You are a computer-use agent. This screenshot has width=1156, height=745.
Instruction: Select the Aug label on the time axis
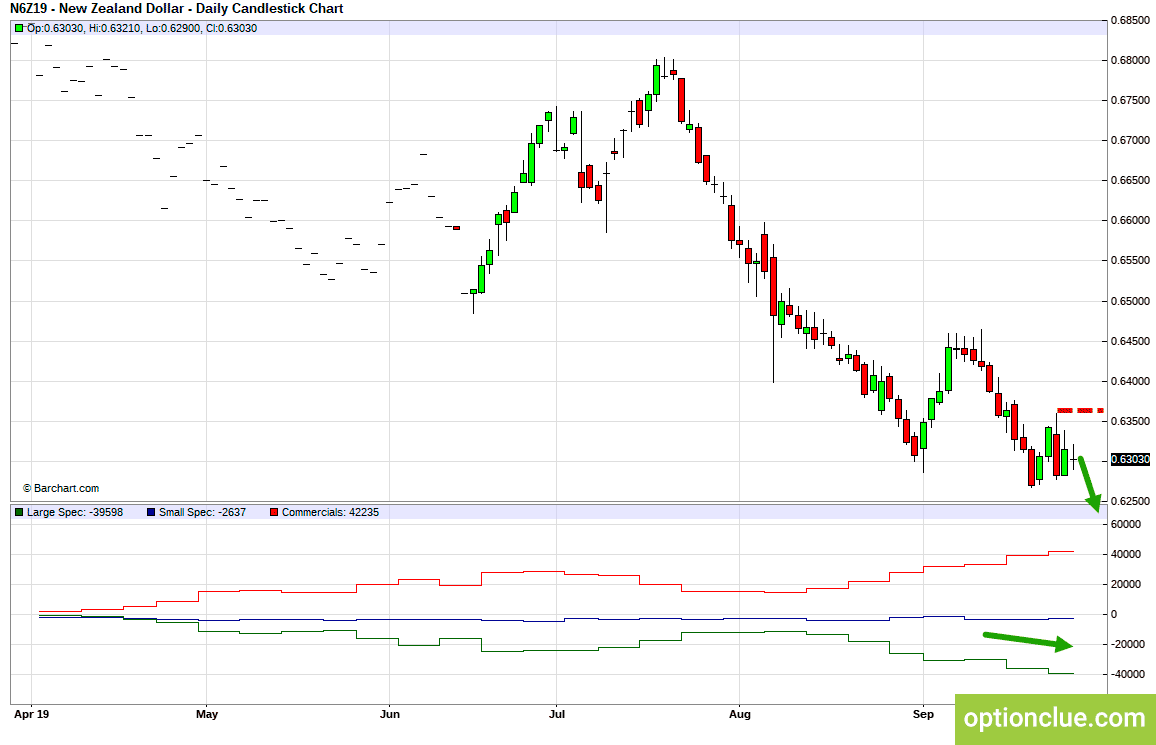pos(739,714)
